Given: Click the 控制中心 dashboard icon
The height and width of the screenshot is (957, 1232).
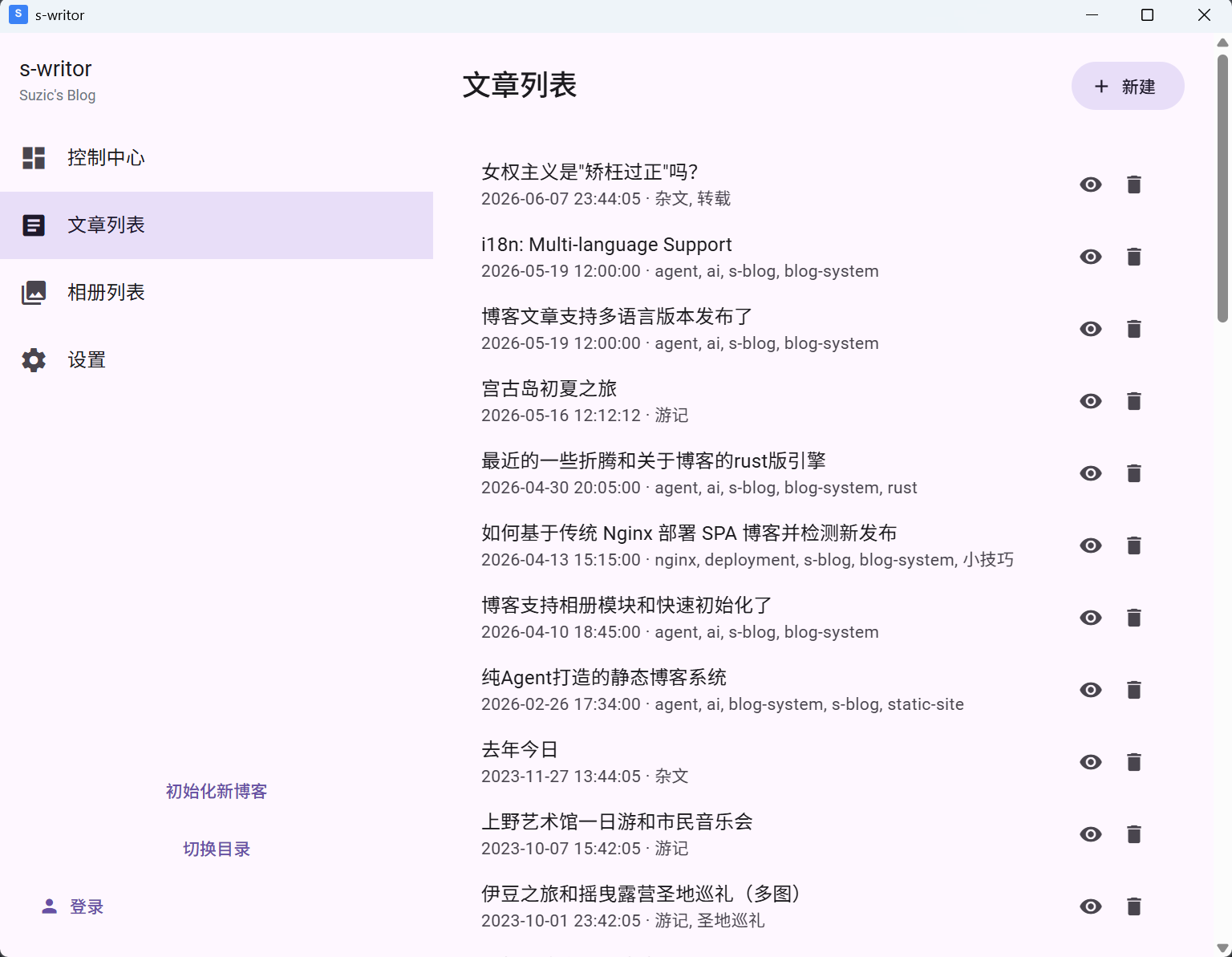Looking at the screenshot, I should pyautogui.click(x=34, y=158).
